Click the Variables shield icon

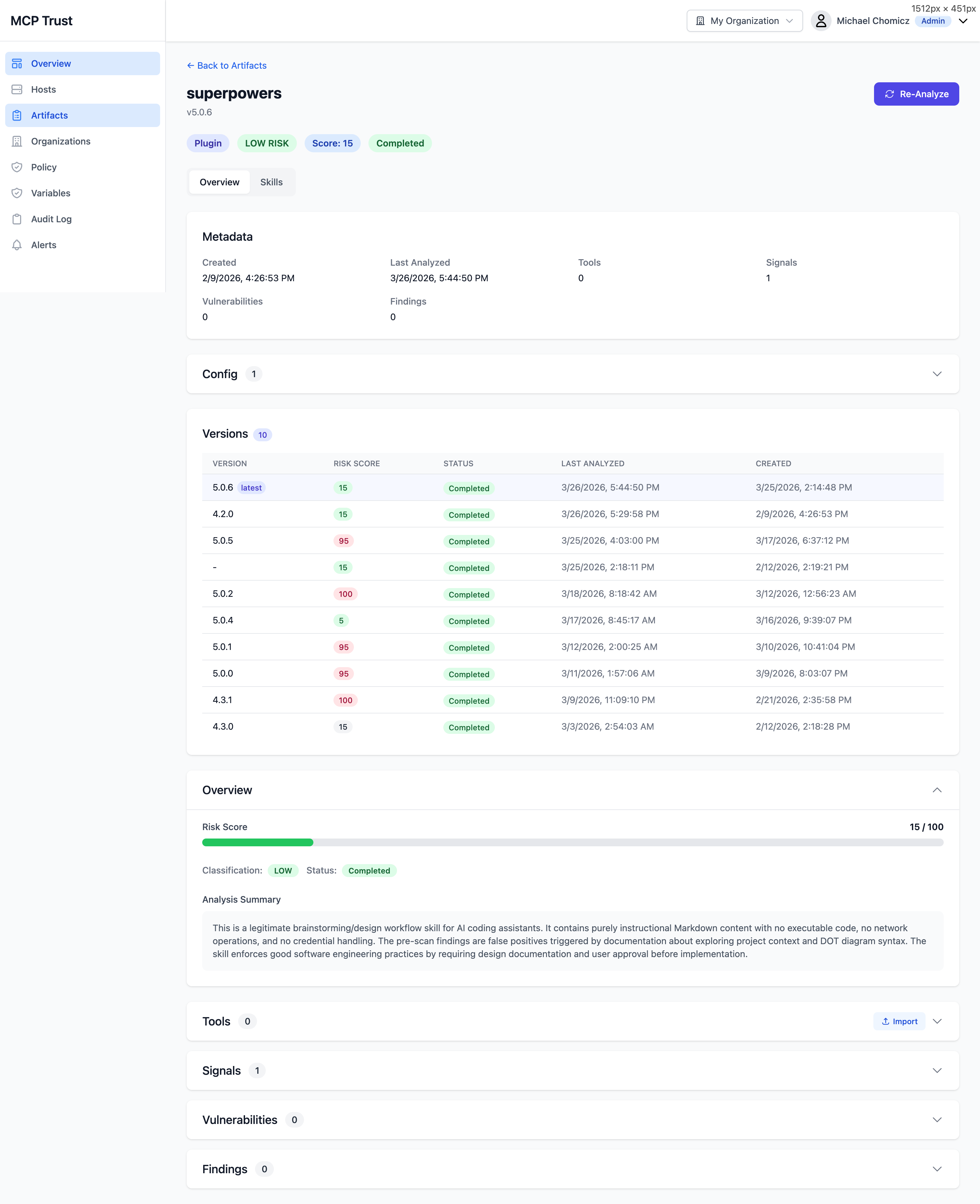point(17,193)
